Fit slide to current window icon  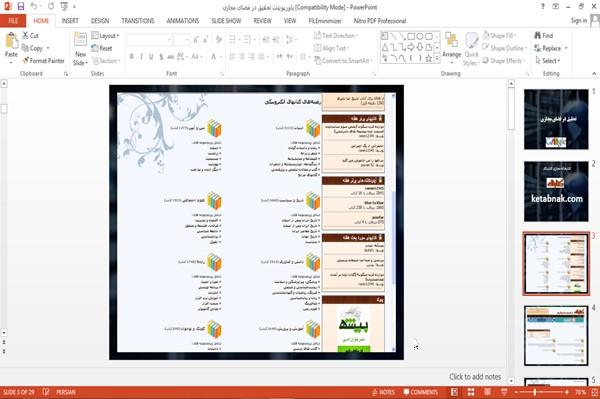point(595,392)
